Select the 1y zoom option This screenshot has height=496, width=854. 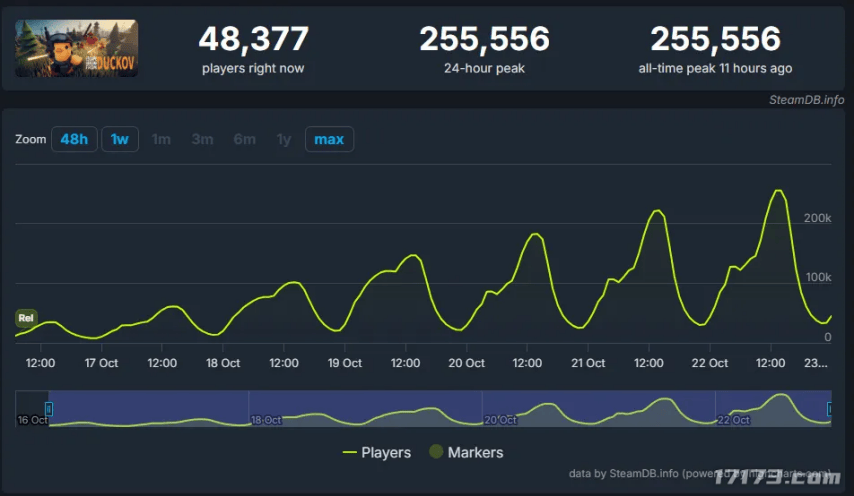[284, 139]
